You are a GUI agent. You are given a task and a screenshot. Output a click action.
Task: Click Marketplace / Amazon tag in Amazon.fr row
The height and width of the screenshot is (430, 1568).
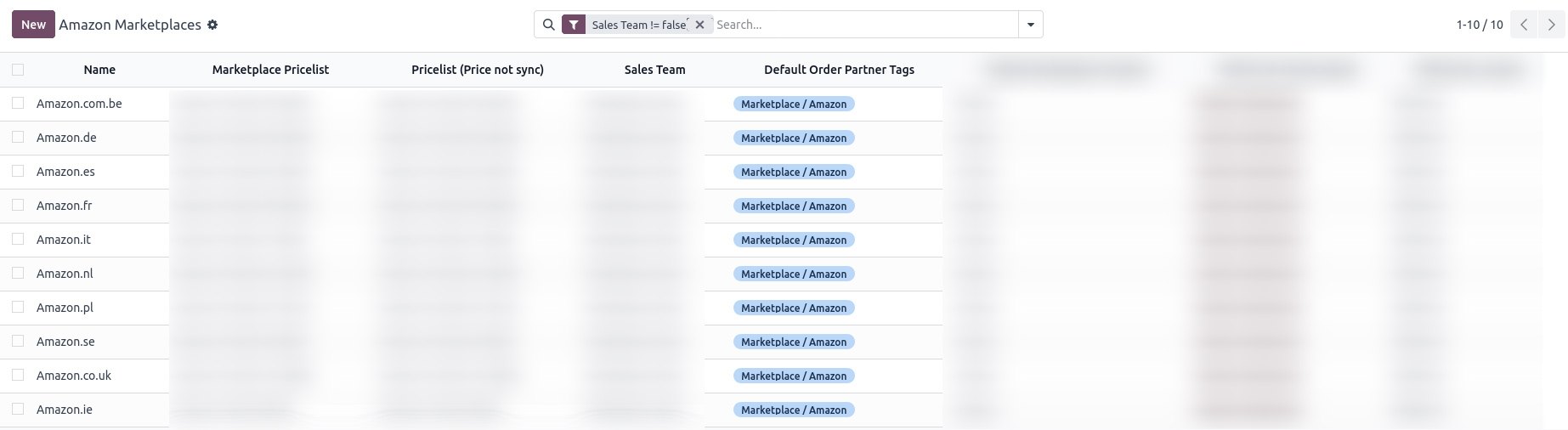pyautogui.click(x=794, y=206)
